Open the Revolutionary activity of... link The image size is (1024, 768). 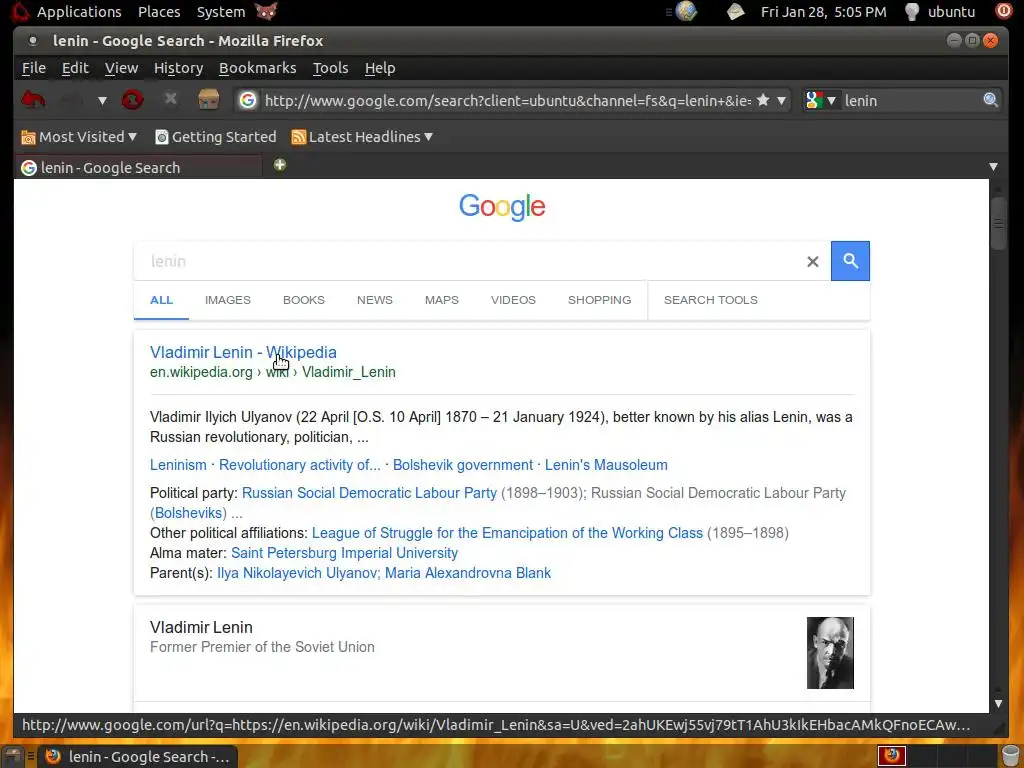click(300, 465)
